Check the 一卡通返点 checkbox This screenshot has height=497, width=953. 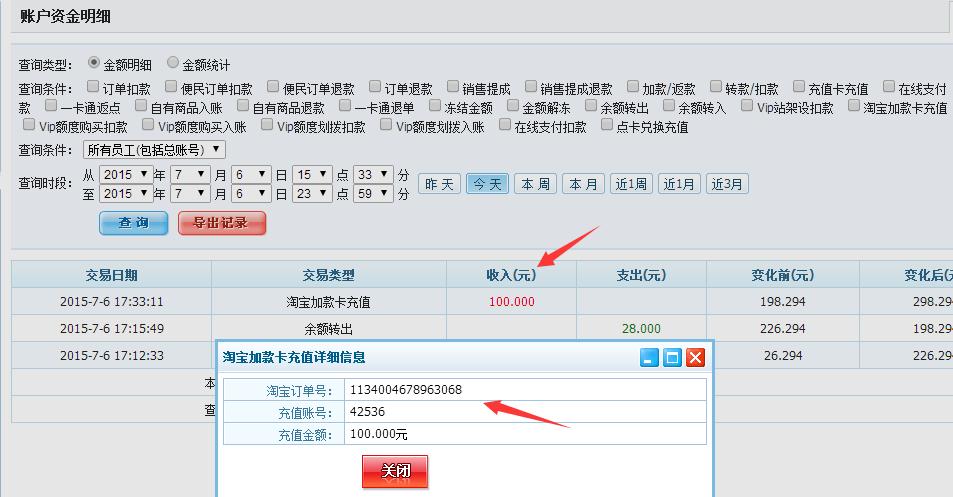pos(51,106)
